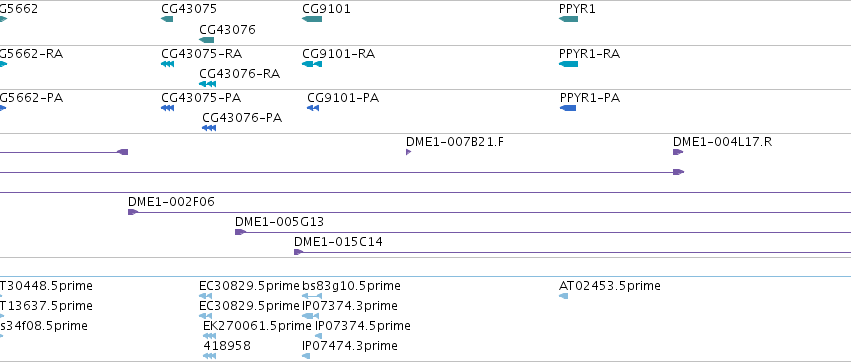This screenshot has width=851, height=362.
Task: Select the DME1-015C14 clone start marker
Action: tap(299, 252)
